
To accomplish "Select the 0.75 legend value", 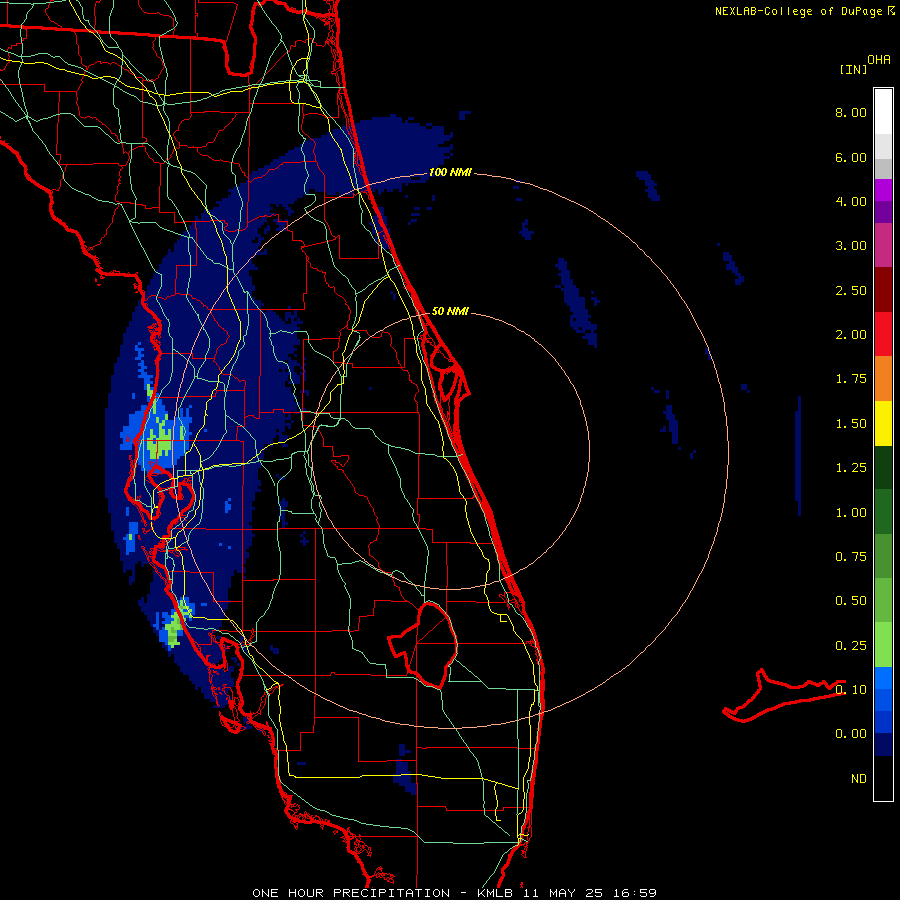I will [851, 557].
